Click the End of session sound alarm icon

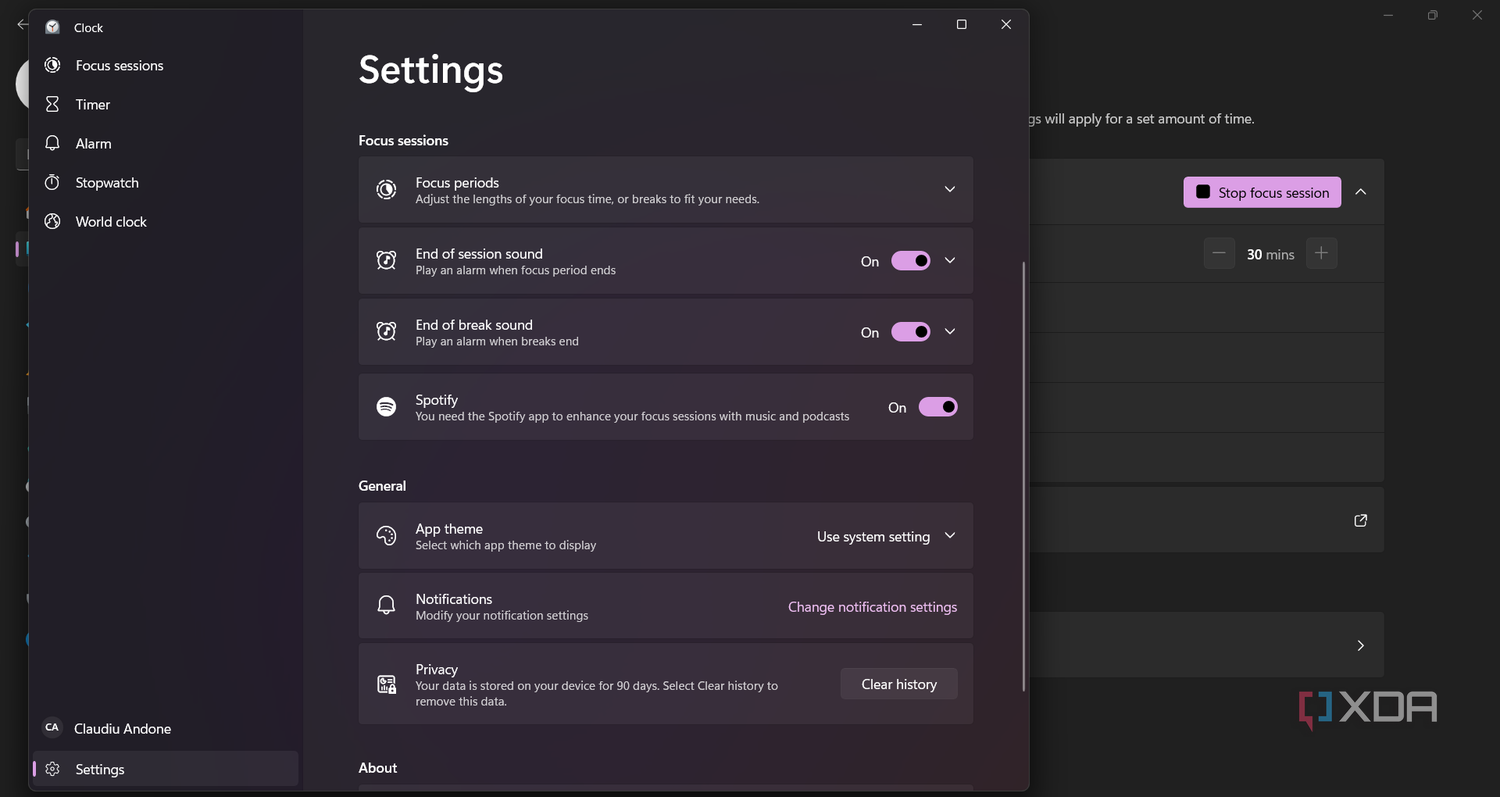(x=386, y=260)
